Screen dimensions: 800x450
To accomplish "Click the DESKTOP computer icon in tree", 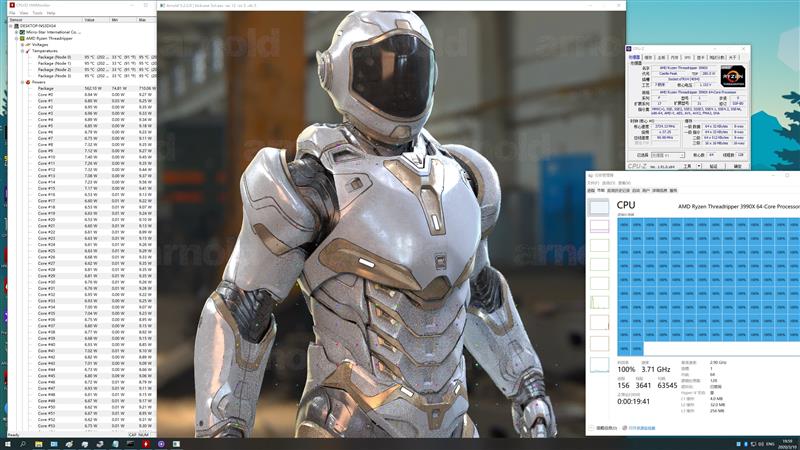I will [15, 26].
